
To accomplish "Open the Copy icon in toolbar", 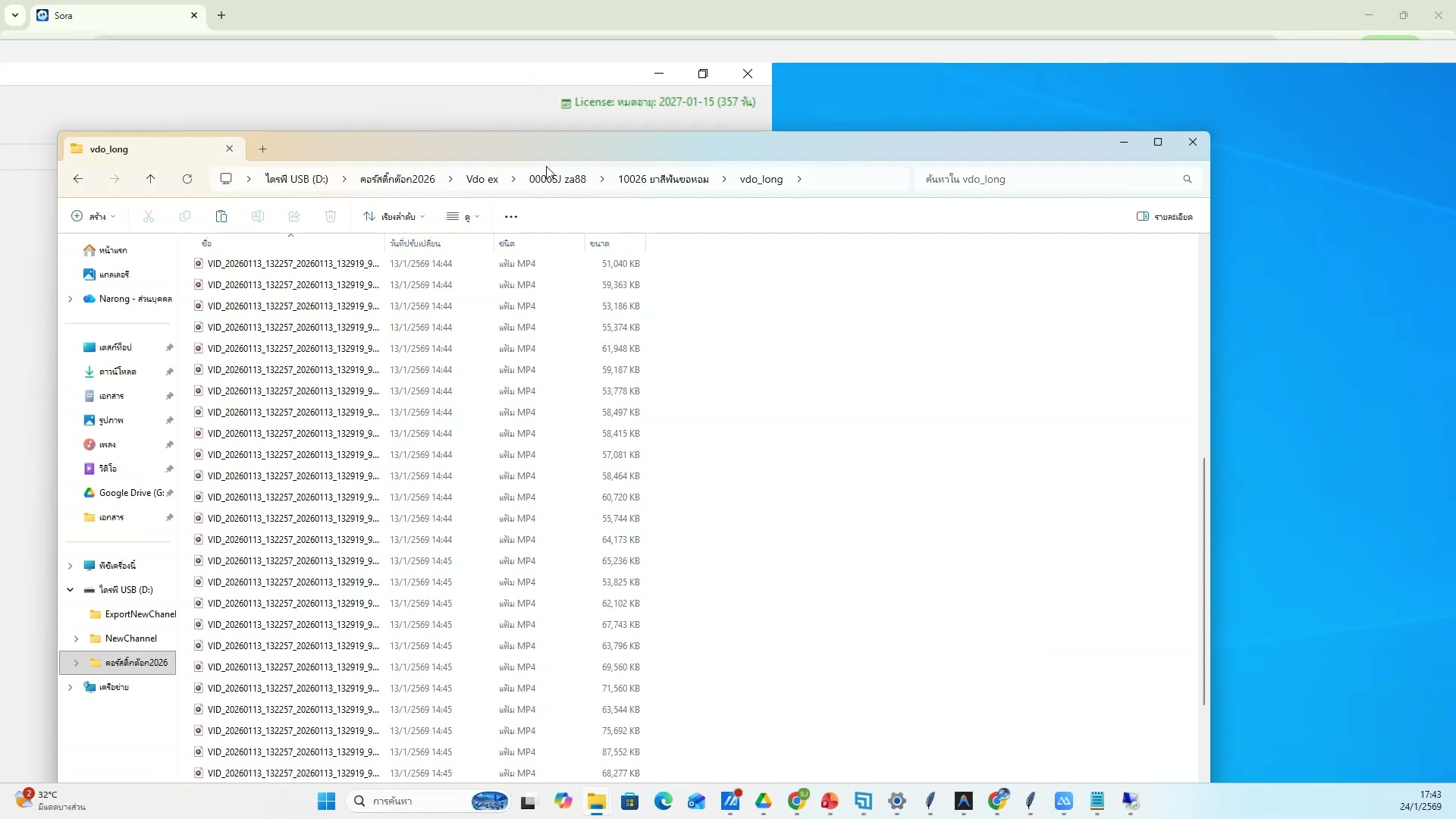I will pyautogui.click(x=185, y=217).
